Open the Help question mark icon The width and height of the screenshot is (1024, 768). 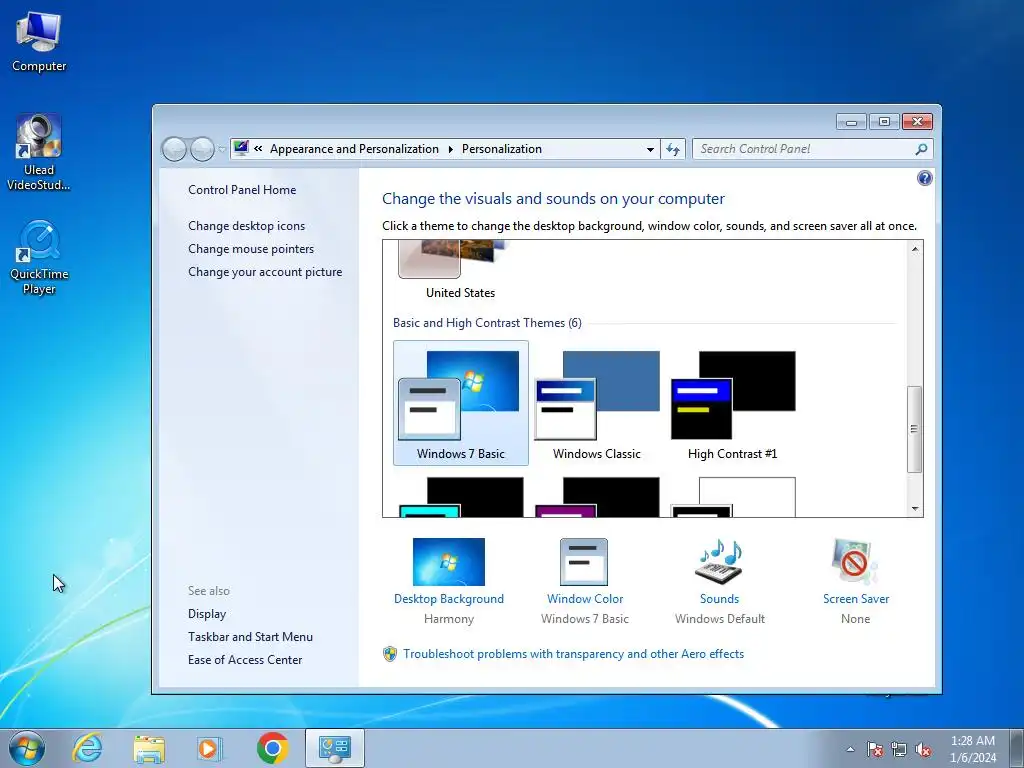(x=924, y=178)
